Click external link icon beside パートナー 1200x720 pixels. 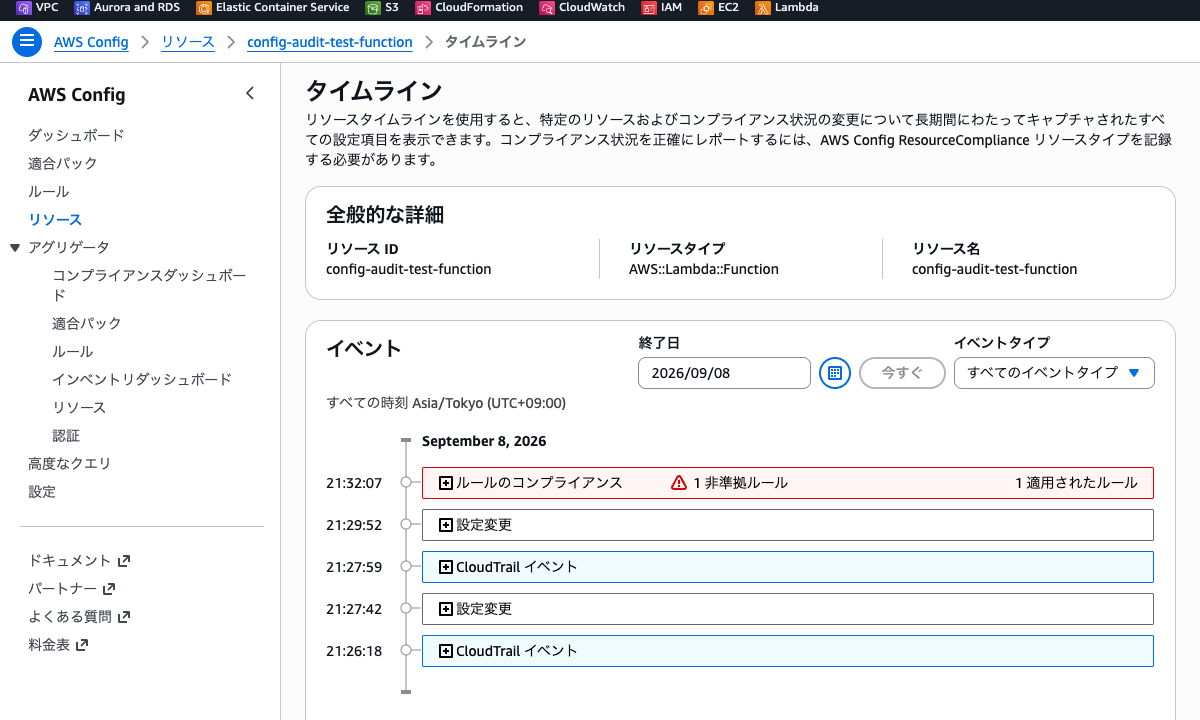click(x=109, y=589)
